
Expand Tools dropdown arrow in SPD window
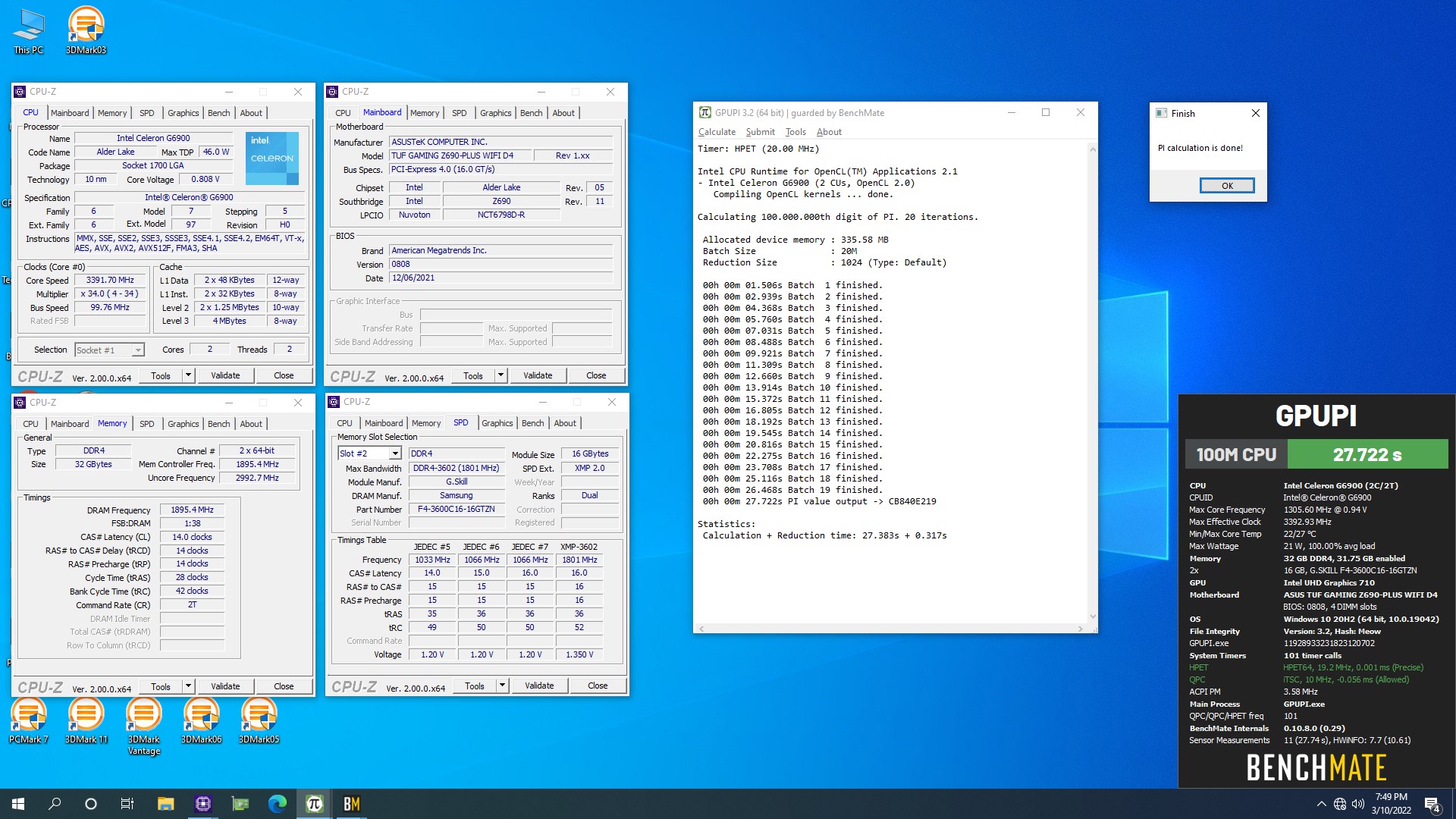coord(502,686)
